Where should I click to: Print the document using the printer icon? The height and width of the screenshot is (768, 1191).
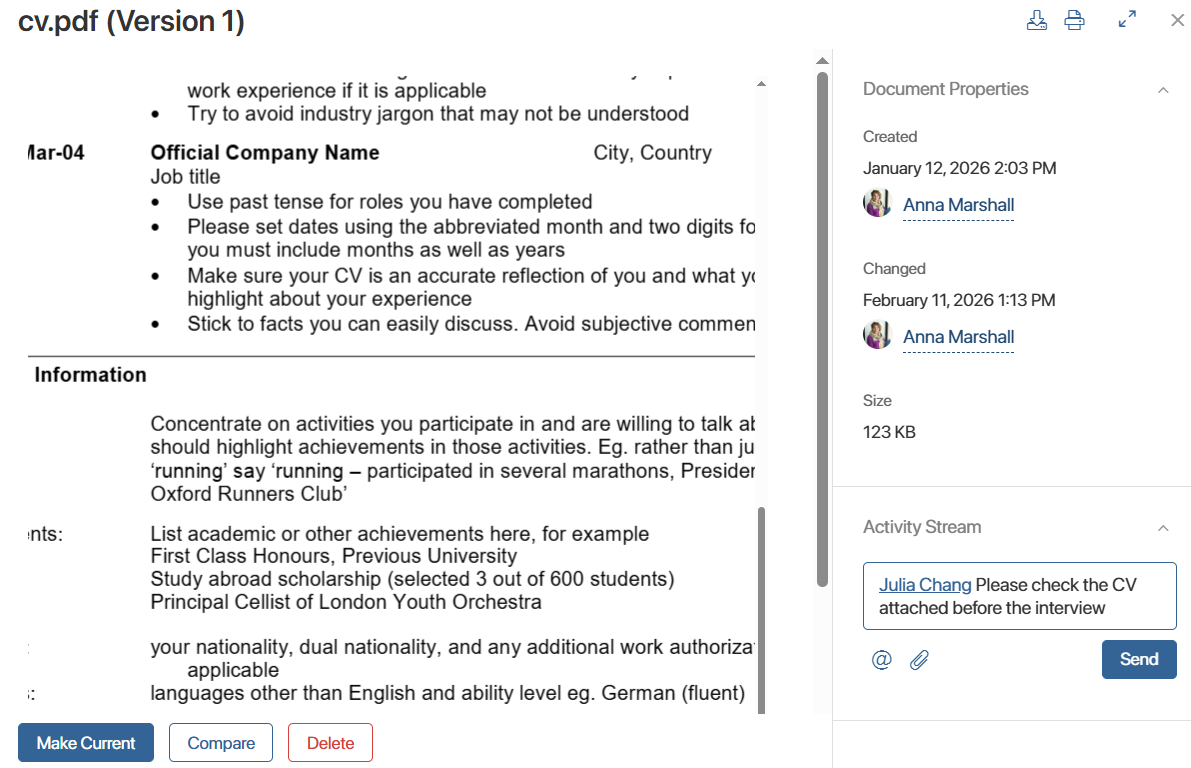(x=1074, y=20)
